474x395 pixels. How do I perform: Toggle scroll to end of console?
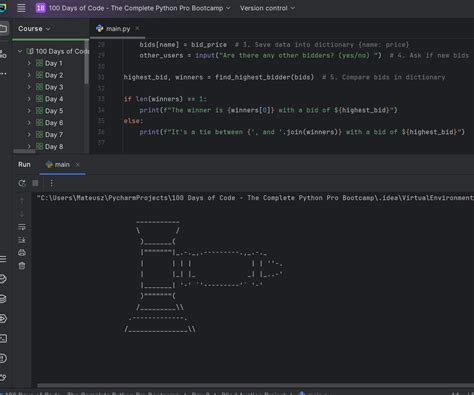click(22, 240)
